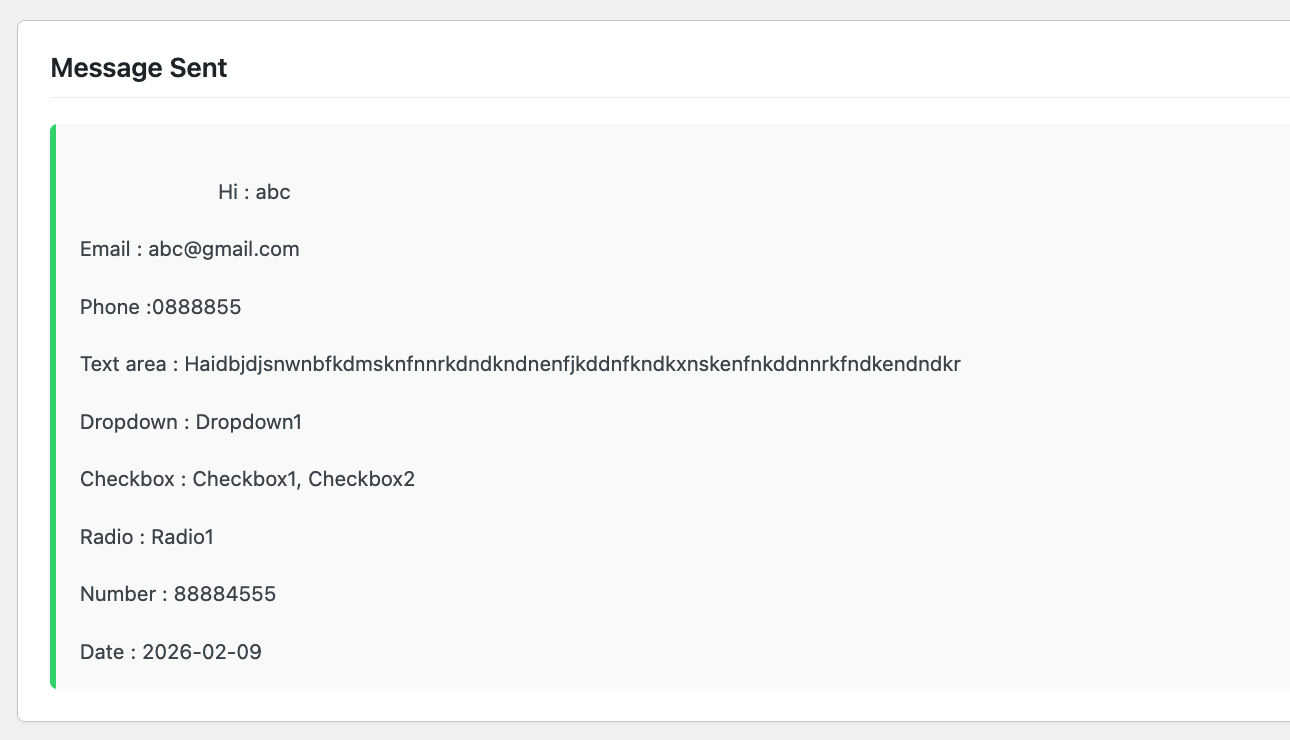Viewport: 1290px width, 740px height.
Task: Click the Text area field label
Action: [x=123, y=364]
